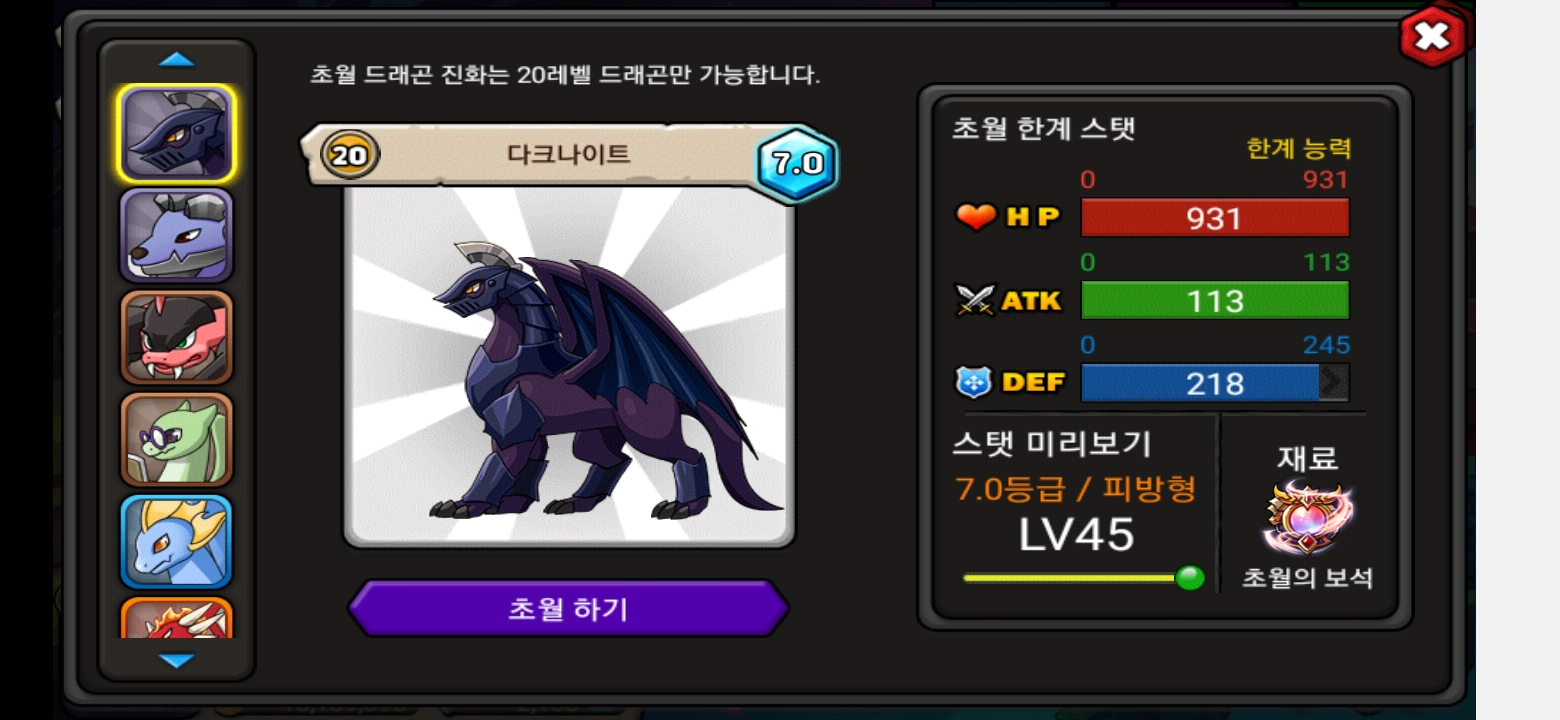The height and width of the screenshot is (720, 1560).
Task: Click the level 20 coin badge
Action: tap(349, 155)
